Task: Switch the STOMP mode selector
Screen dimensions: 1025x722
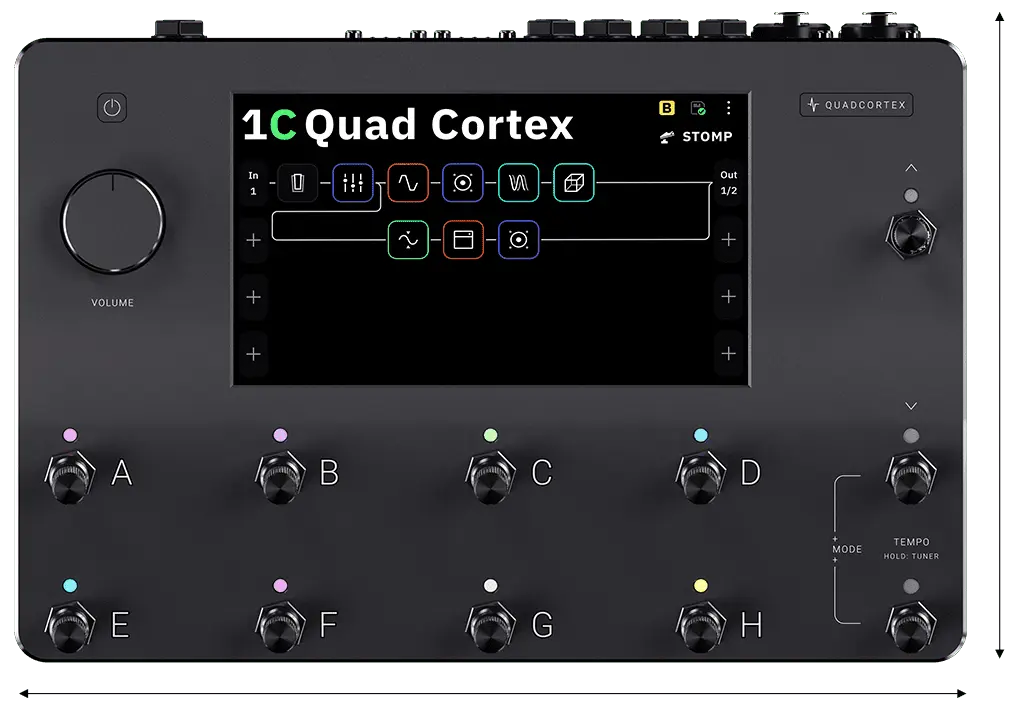Action: tap(696, 137)
